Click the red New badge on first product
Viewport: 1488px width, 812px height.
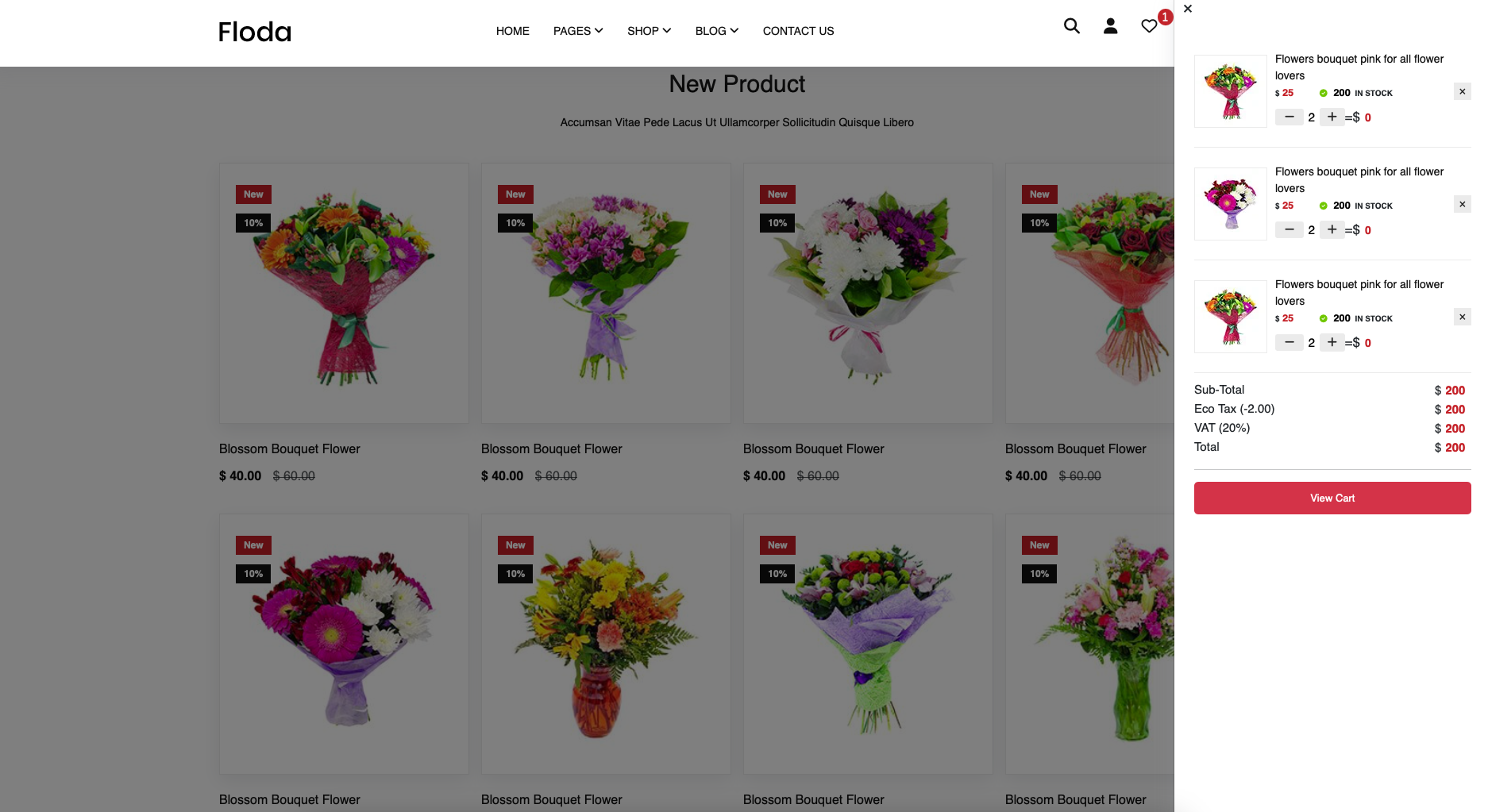[252, 194]
